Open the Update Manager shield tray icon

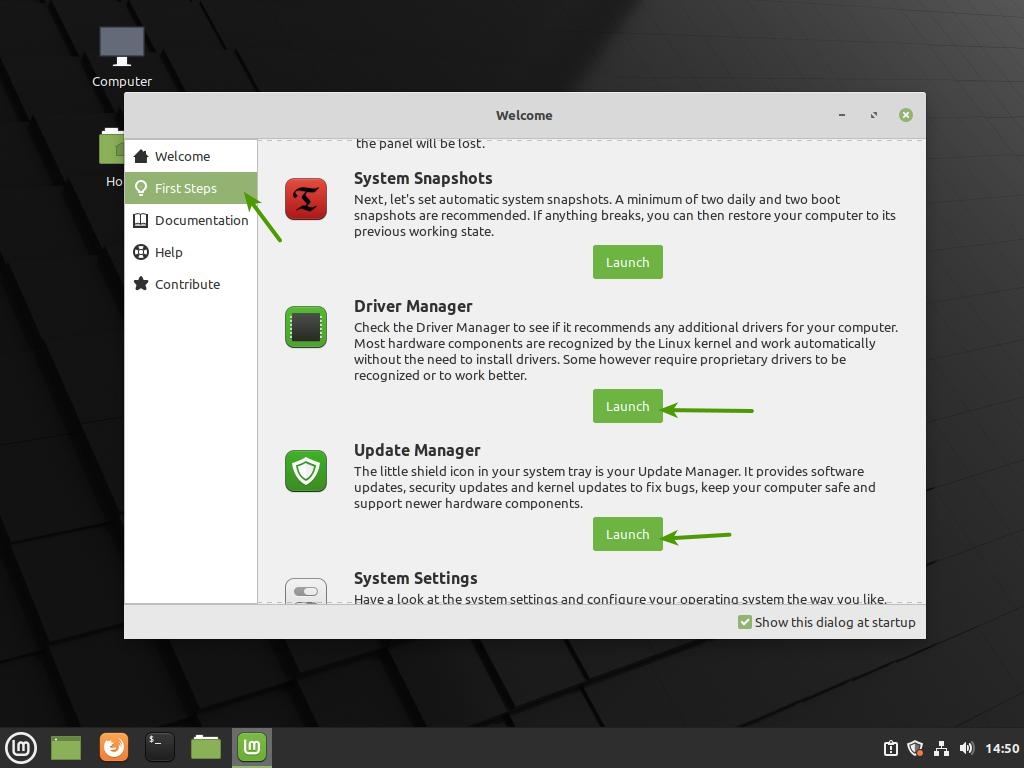[x=915, y=748]
